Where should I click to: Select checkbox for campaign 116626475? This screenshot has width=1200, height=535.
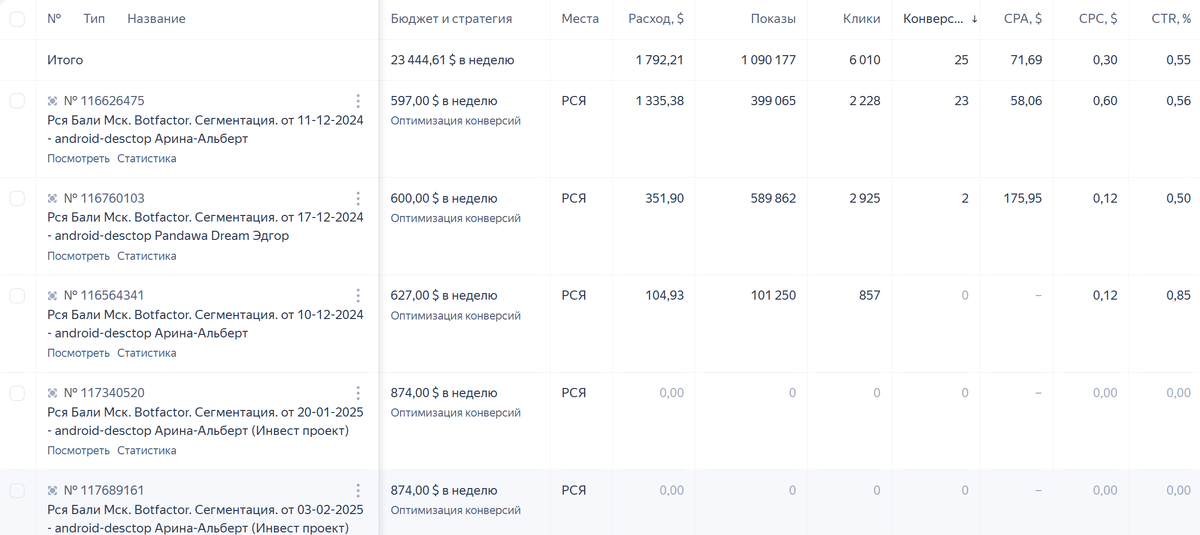17,101
